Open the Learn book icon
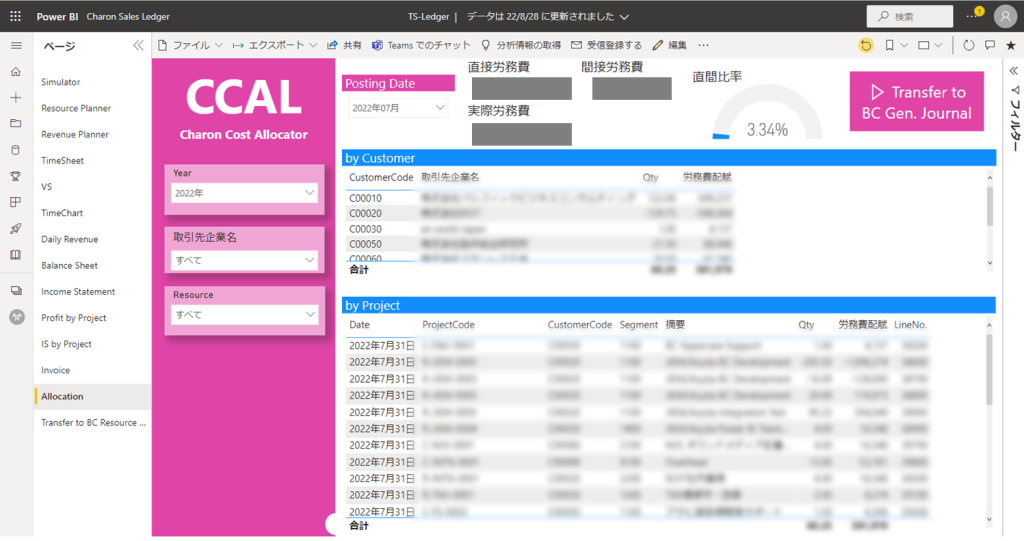This screenshot has width=1024, height=541. pos(16,255)
